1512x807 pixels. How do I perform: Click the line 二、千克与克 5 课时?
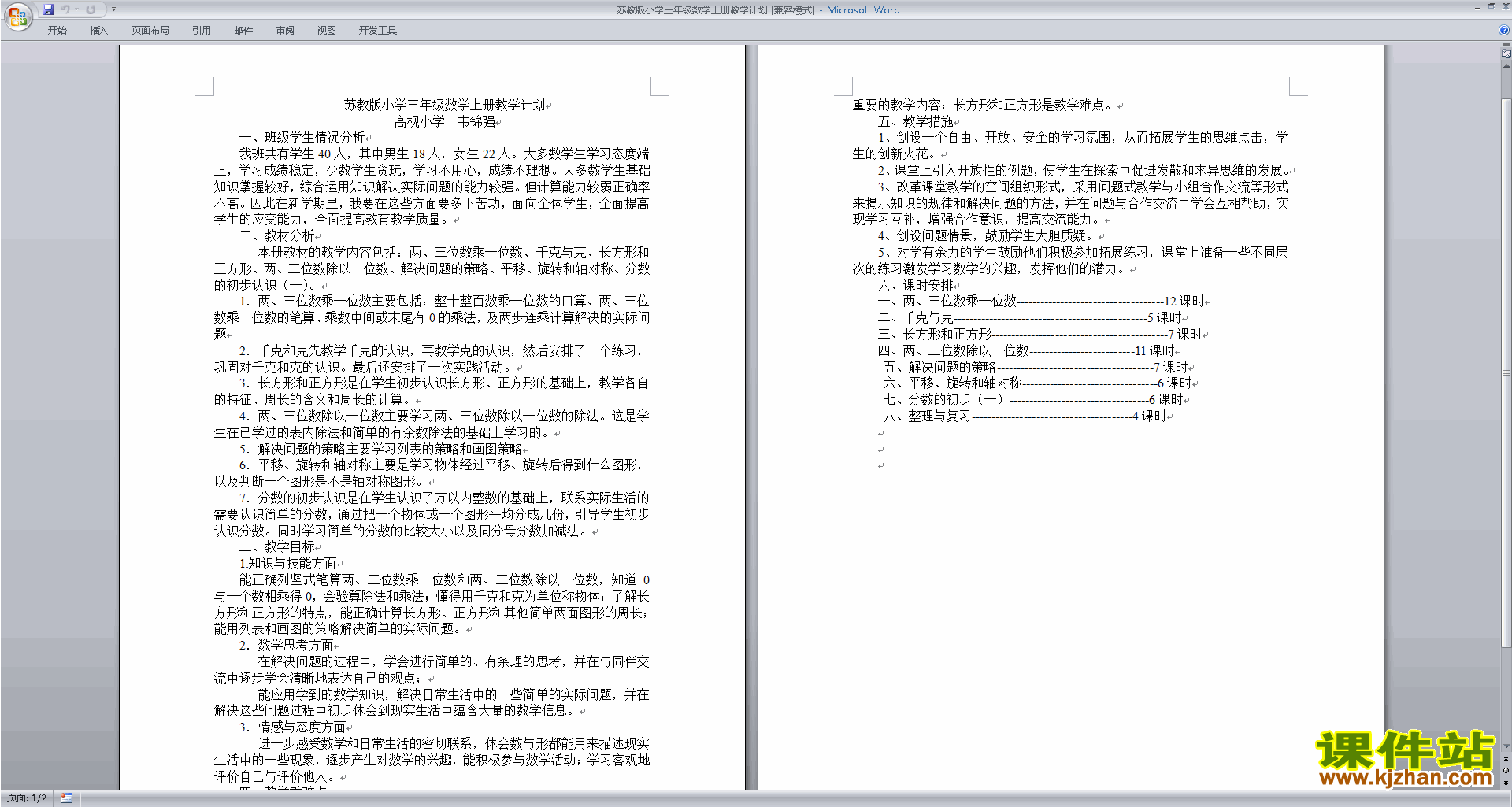[1030, 317]
